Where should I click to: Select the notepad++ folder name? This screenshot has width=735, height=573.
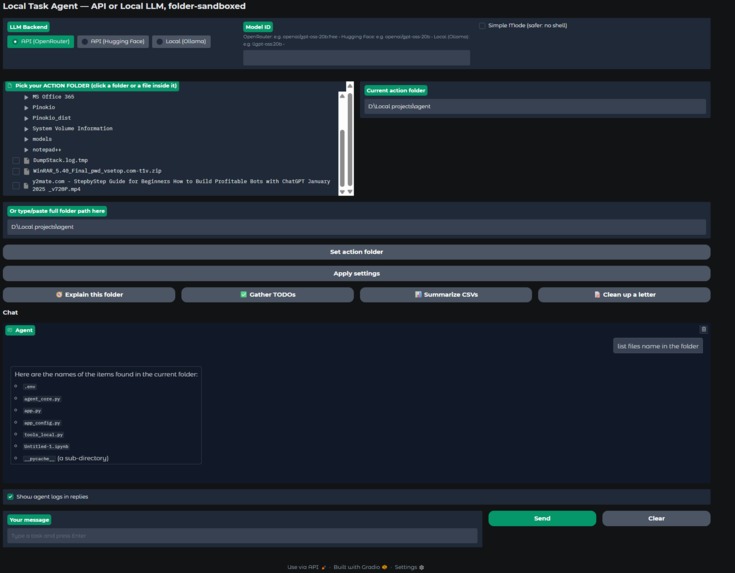(46, 150)
